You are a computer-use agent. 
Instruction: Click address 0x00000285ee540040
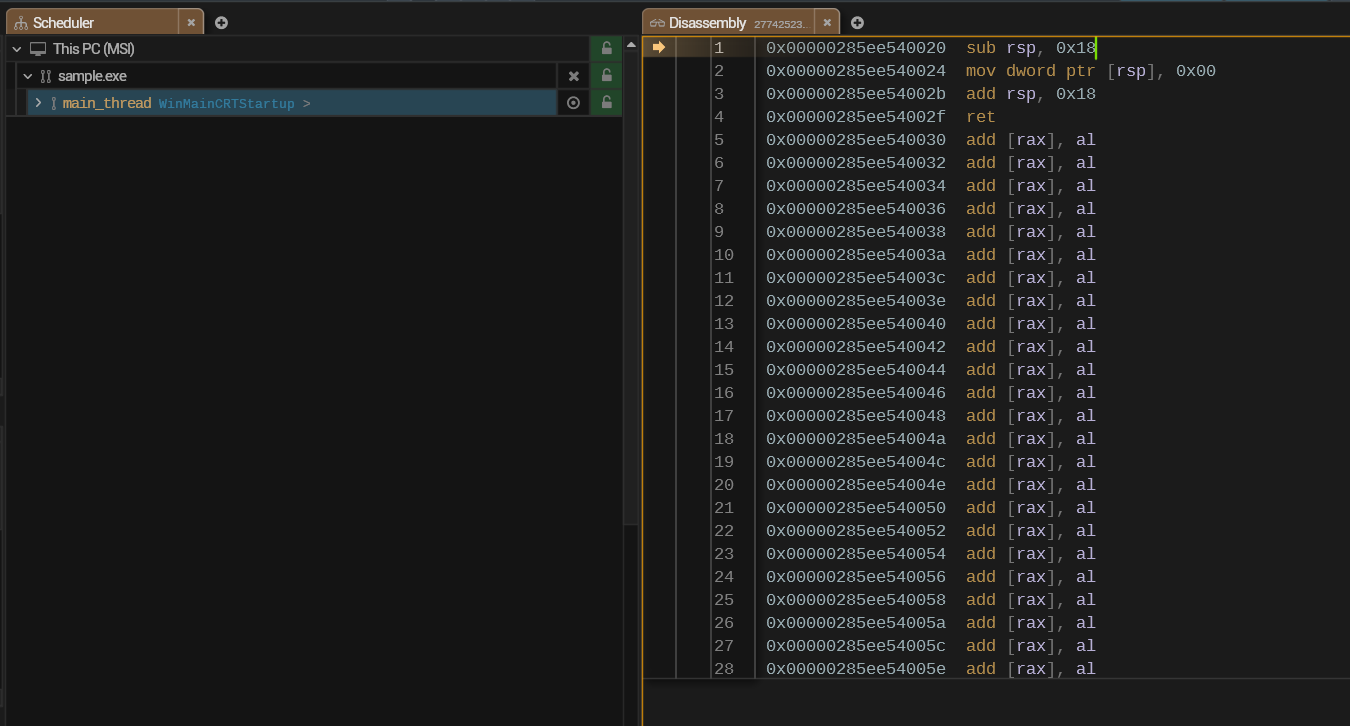[x=856, y=324]
